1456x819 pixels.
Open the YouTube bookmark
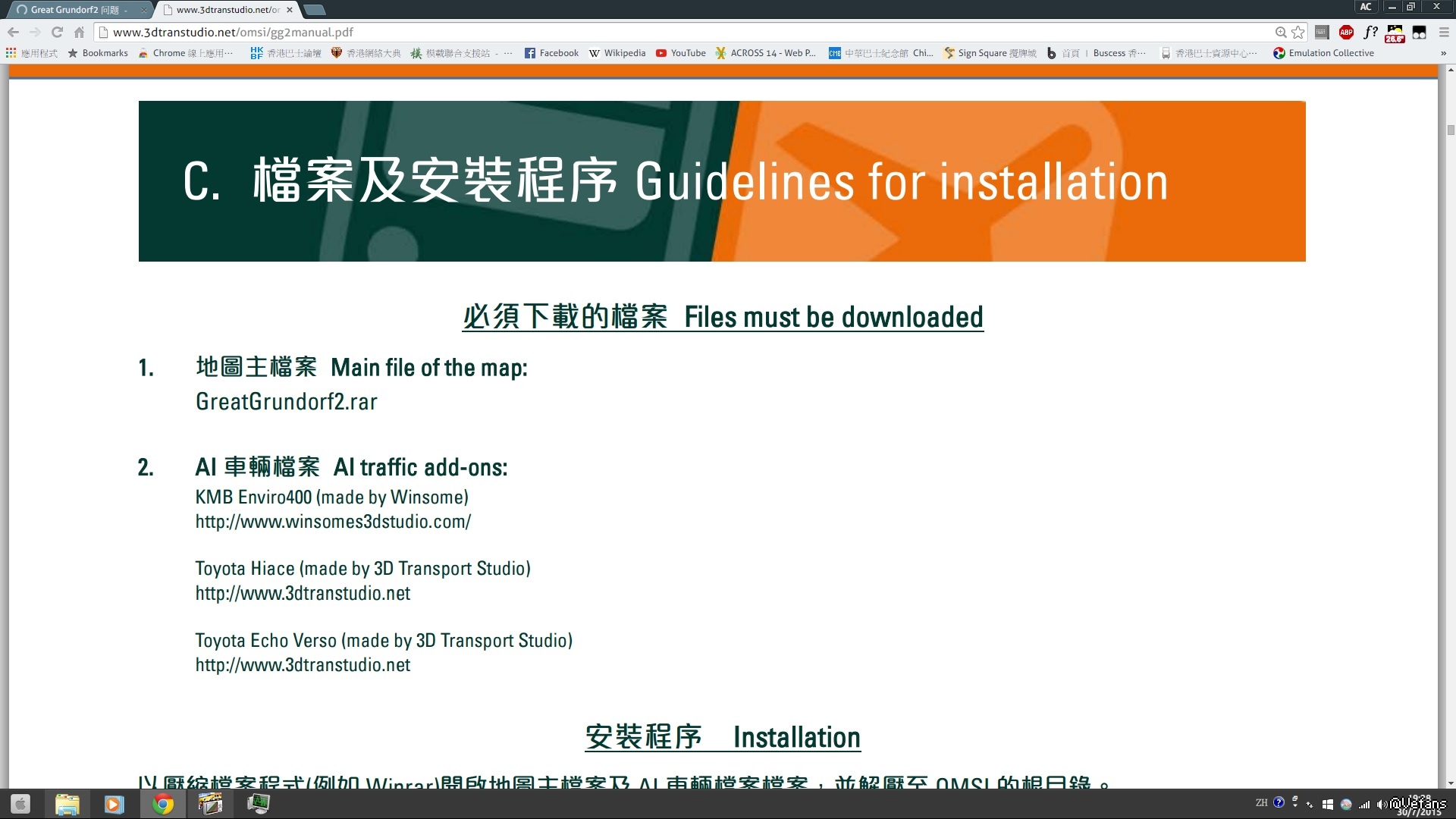[680, 53]
